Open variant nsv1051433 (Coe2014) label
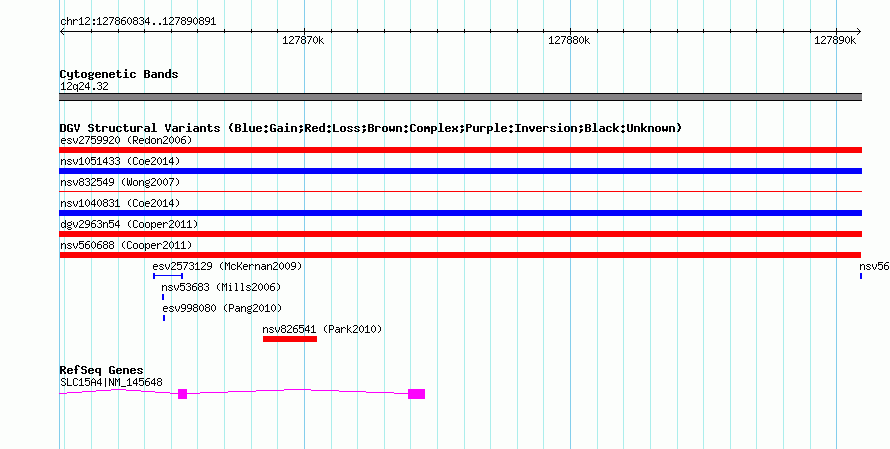890x449 pixels. tap(120, 161)
